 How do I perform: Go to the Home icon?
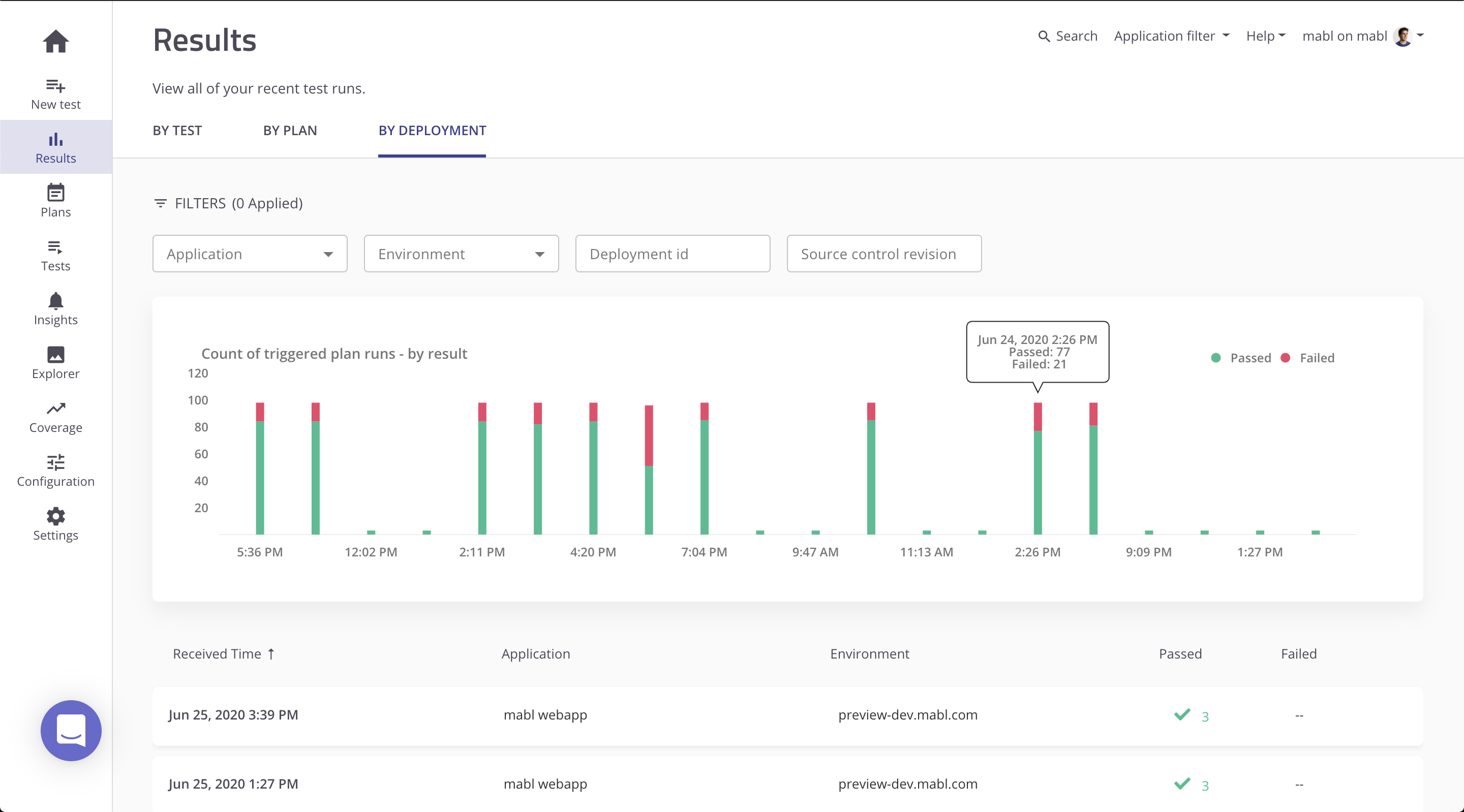point(56,41)
